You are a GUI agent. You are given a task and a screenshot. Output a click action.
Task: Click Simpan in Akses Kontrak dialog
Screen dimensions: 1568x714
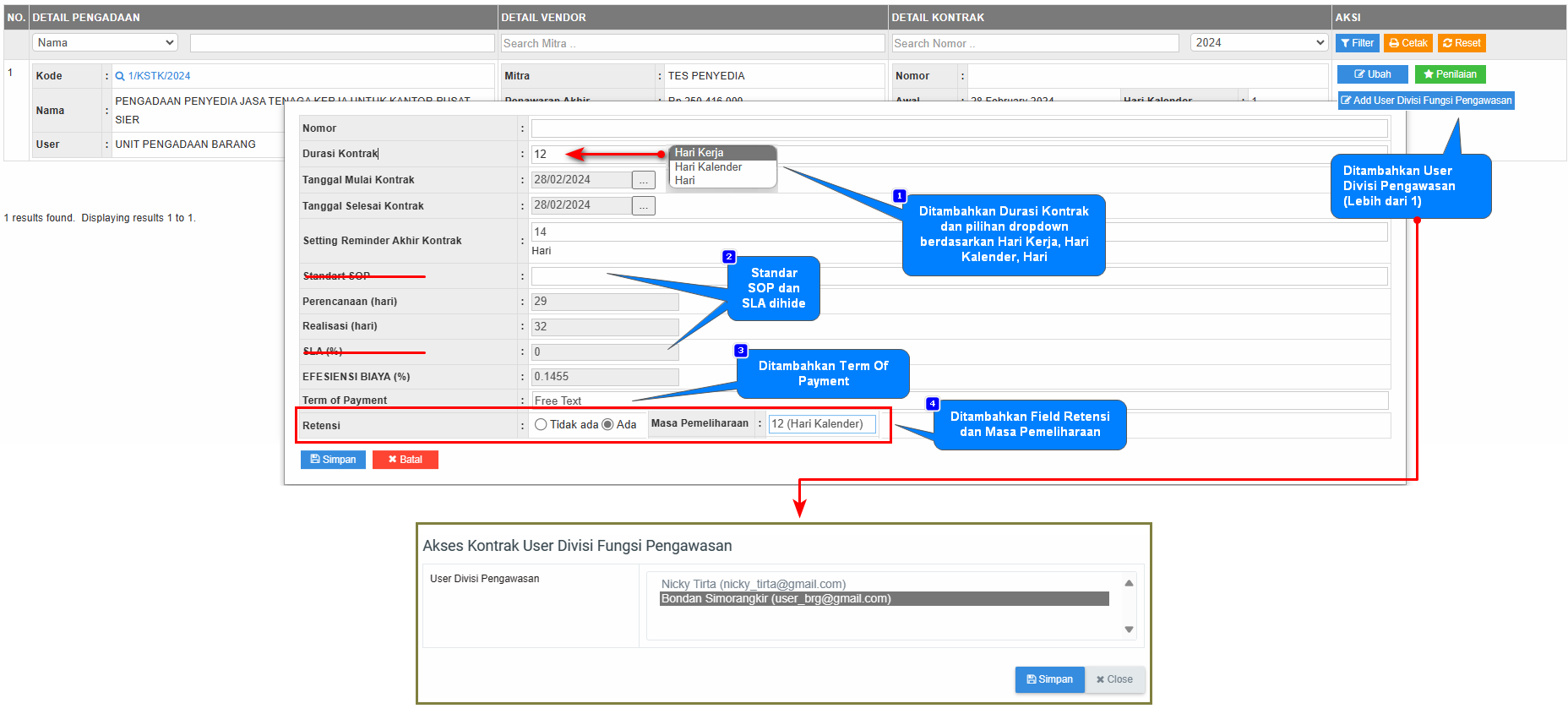(x=1049, y=679)
